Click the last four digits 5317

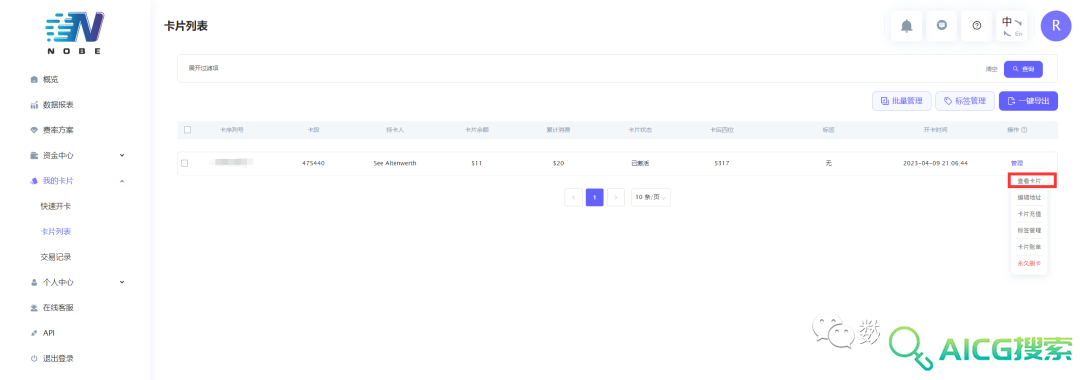722,163
